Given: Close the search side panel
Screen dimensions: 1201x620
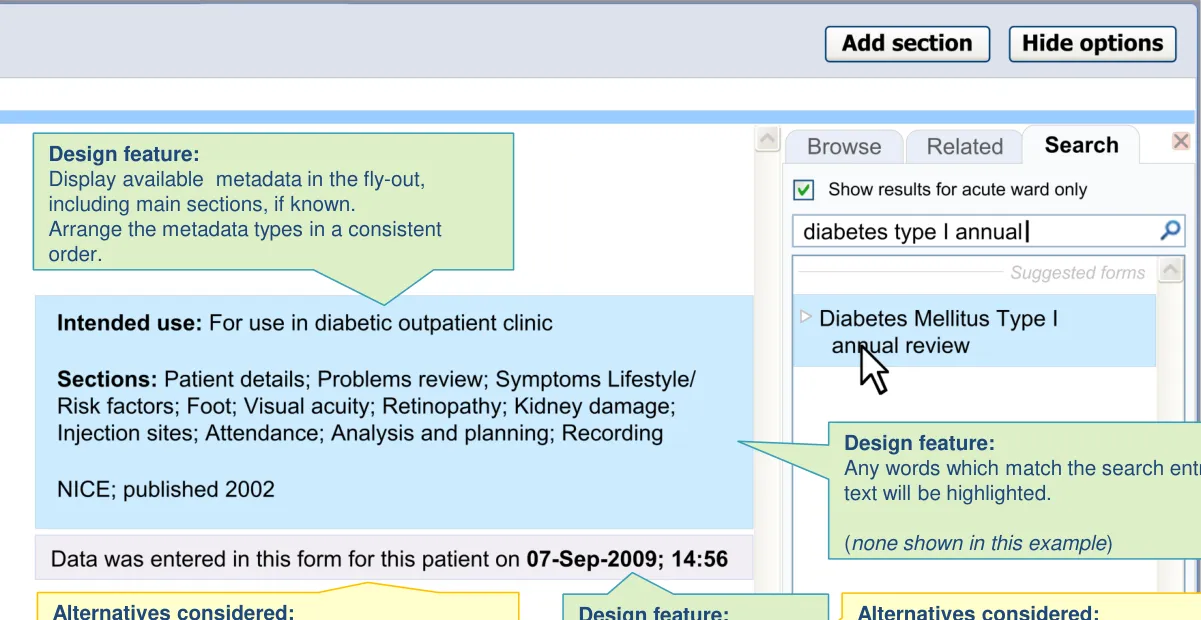Looking at the screenshot, I should point(1181,141).
